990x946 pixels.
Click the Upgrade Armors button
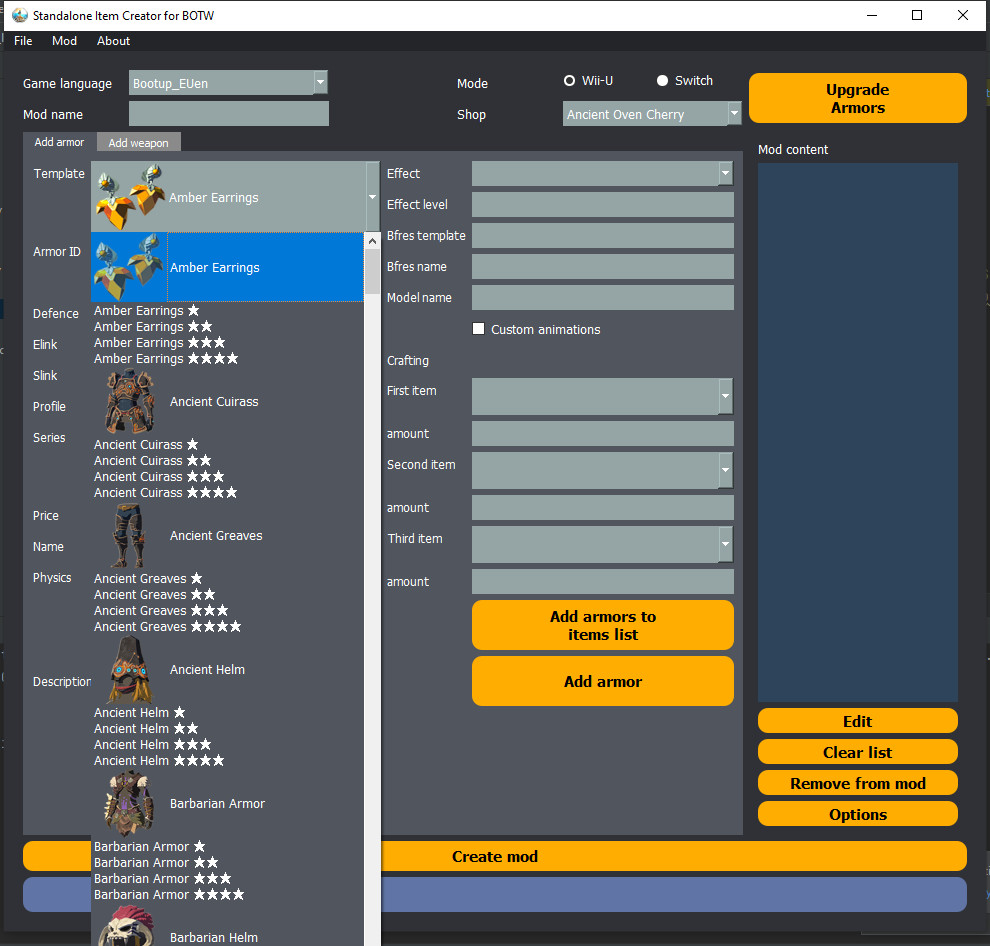coord(857,97)
